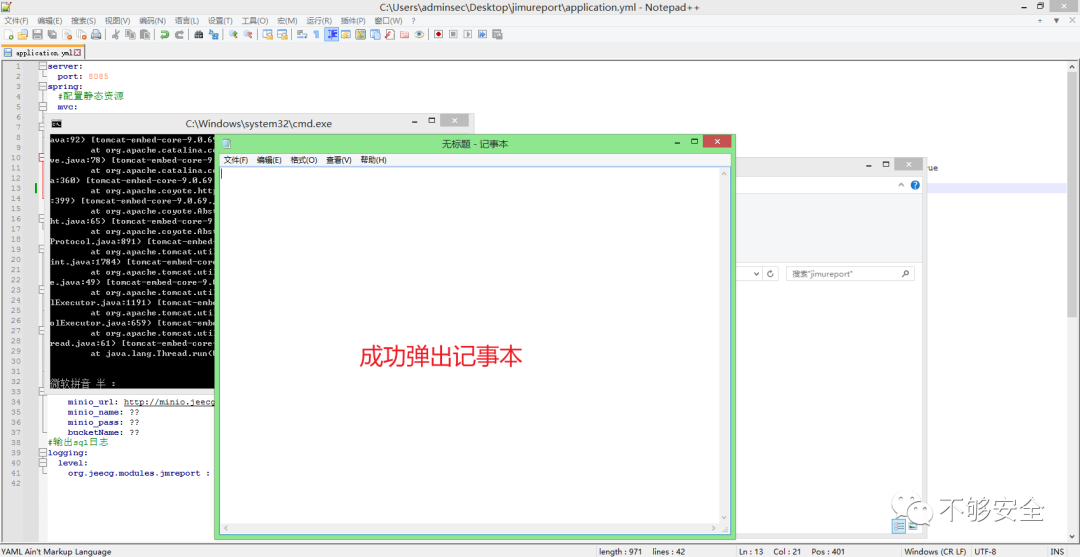Open the Document Map toolbar icon
Screen dimensions: 1080x557
coord(360,34)
